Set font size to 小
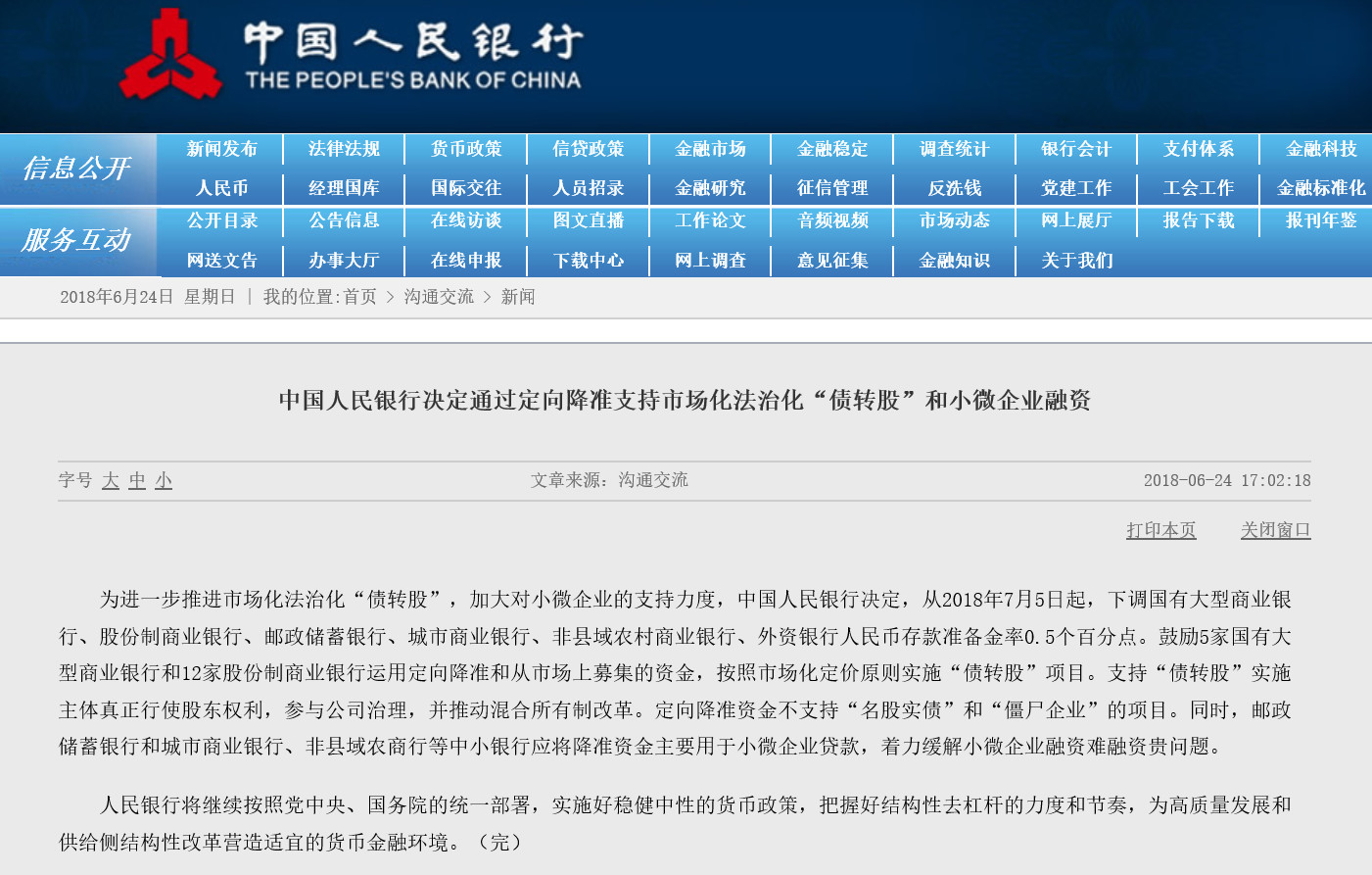The height and width of the screenshot is (875, 1372). (164, 480)
